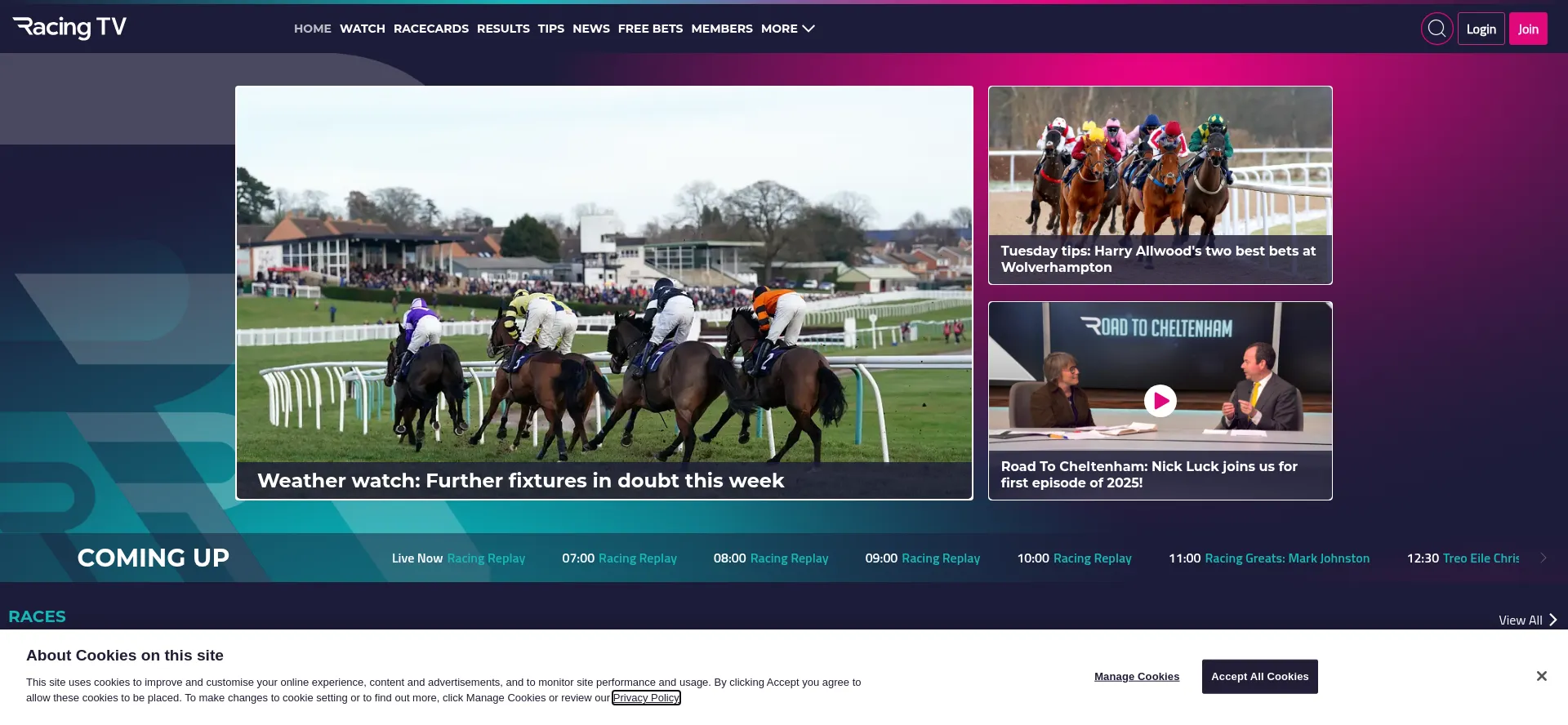Image resolution: width=1568 pixels, height=725 pixels.
Task: Play the Road To Cheltenham video
Action: coord(1160,401)
